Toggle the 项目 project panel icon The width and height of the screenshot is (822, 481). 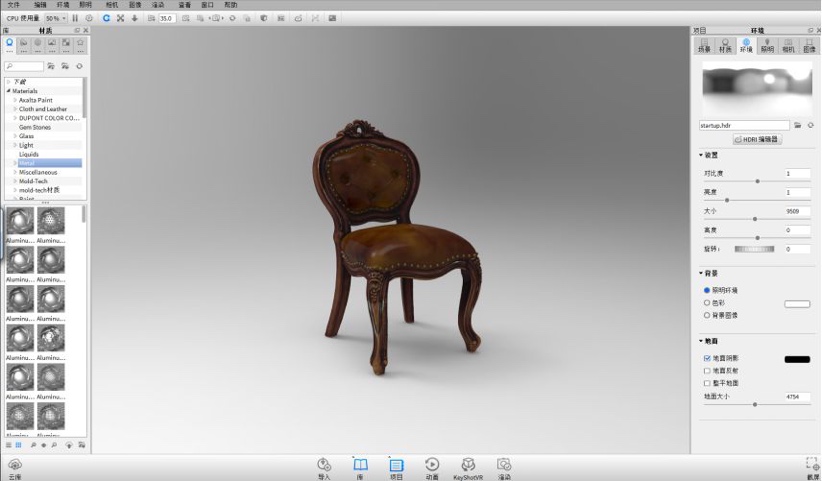(396, 467)
